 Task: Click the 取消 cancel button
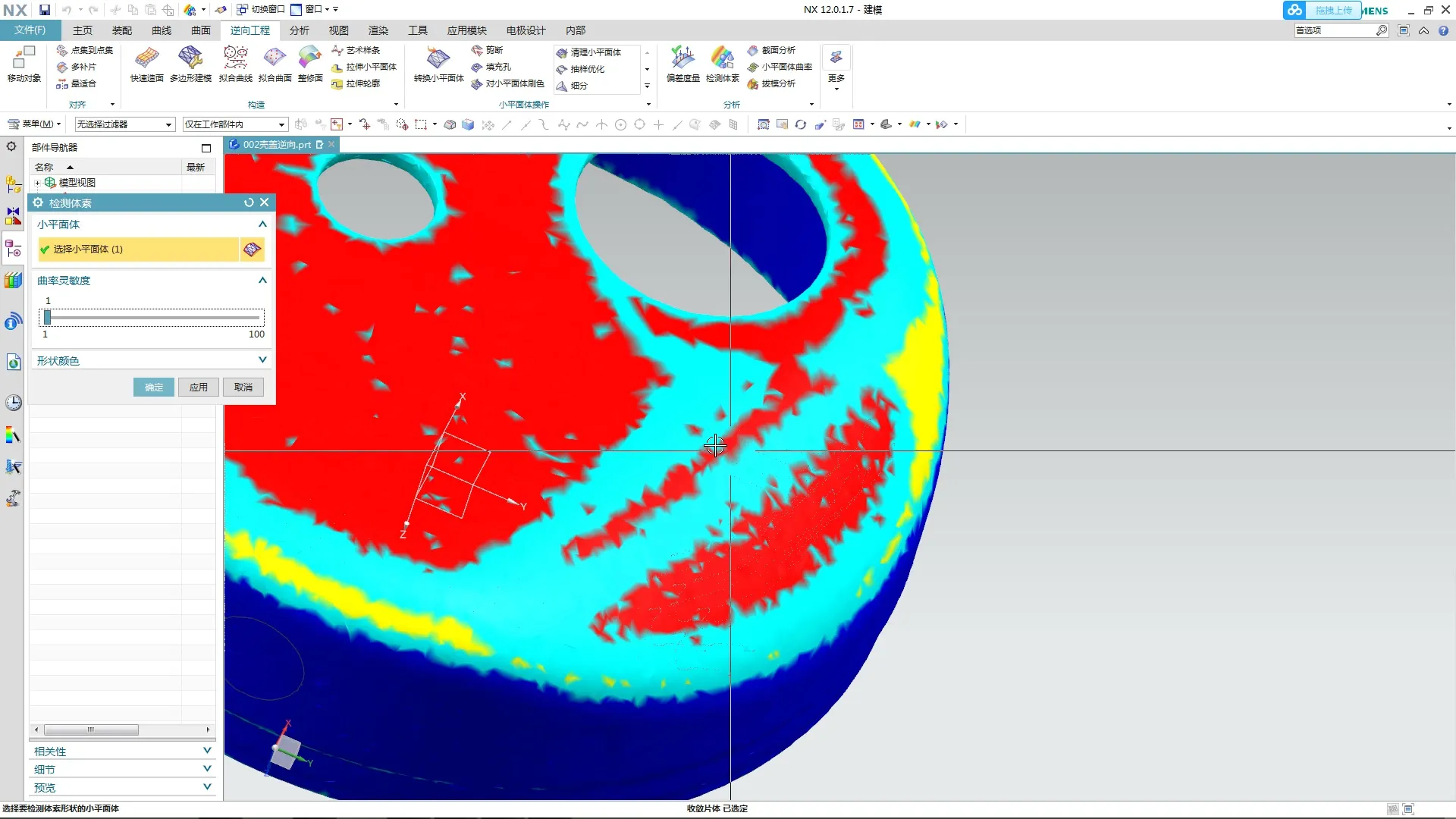(x=243, y=388)
